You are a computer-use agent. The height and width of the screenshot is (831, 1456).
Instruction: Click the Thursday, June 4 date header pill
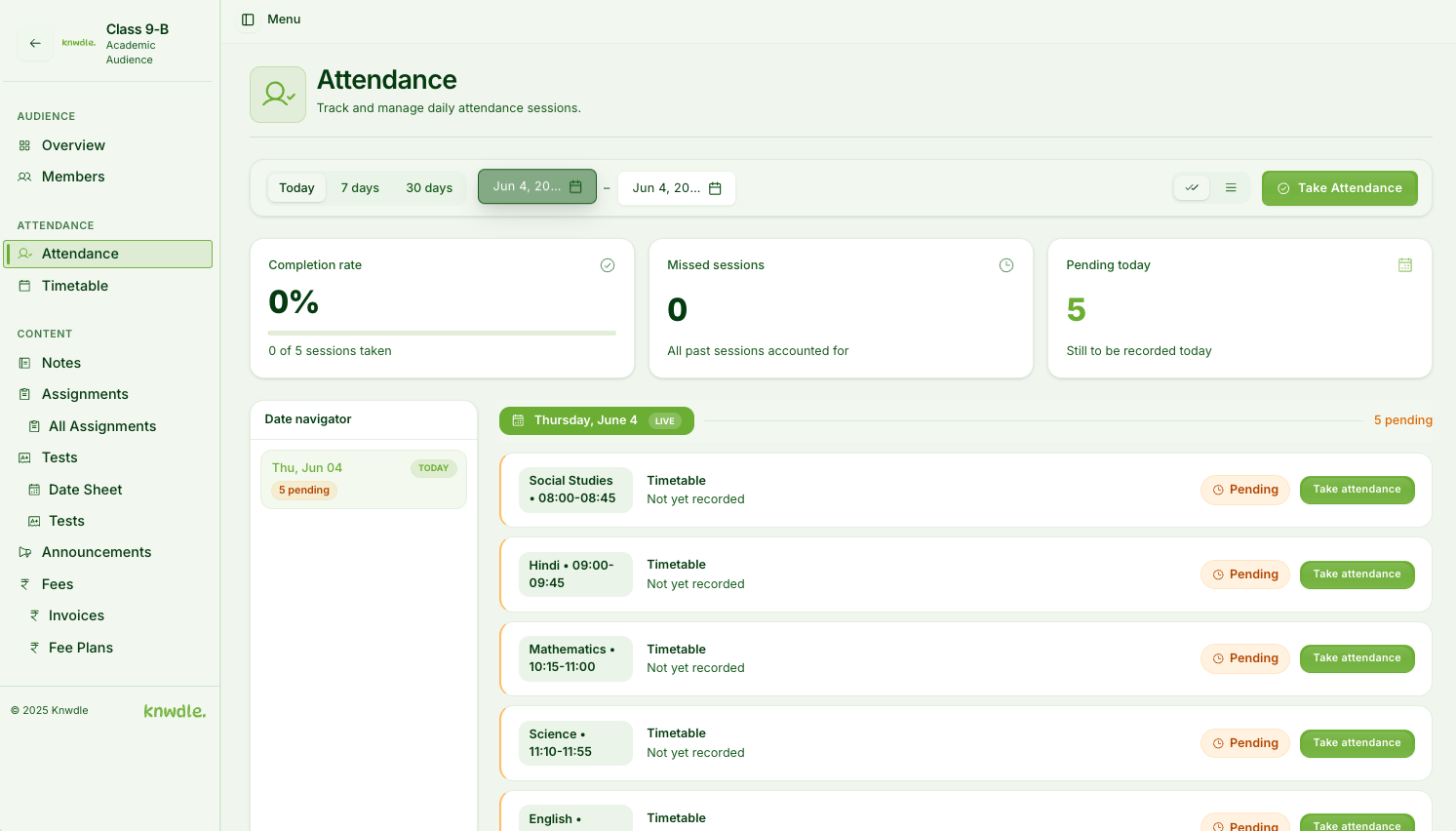(597, 420)
